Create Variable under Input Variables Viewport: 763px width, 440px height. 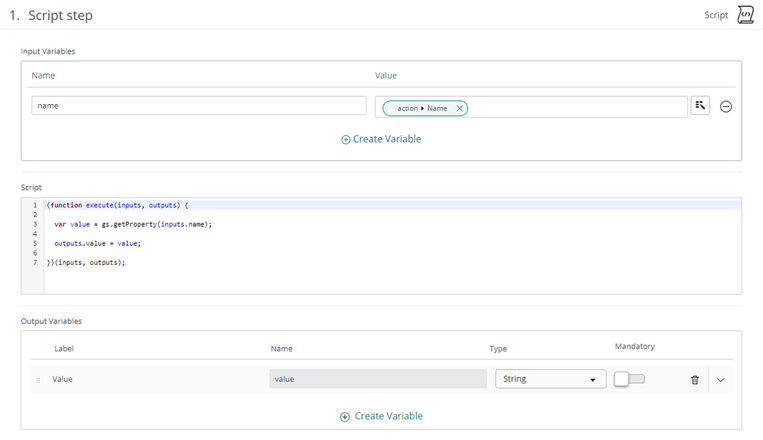[381, 139]
